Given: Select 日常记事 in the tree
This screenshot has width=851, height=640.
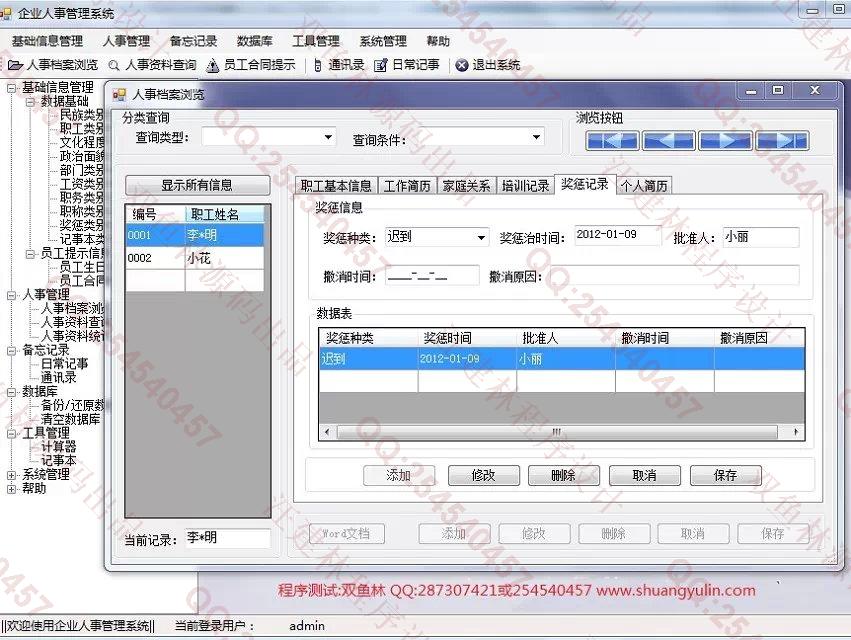Looking at the screenshot, I should [64, 364].
